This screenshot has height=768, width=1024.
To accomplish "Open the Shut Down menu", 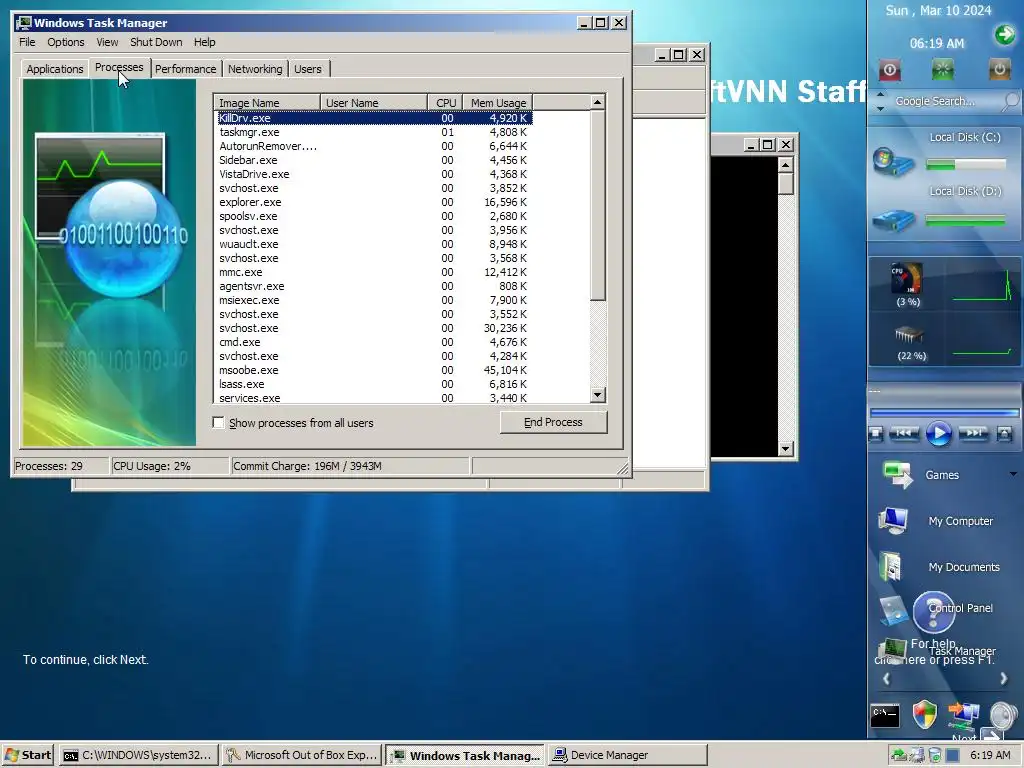I will click(156, 42).
